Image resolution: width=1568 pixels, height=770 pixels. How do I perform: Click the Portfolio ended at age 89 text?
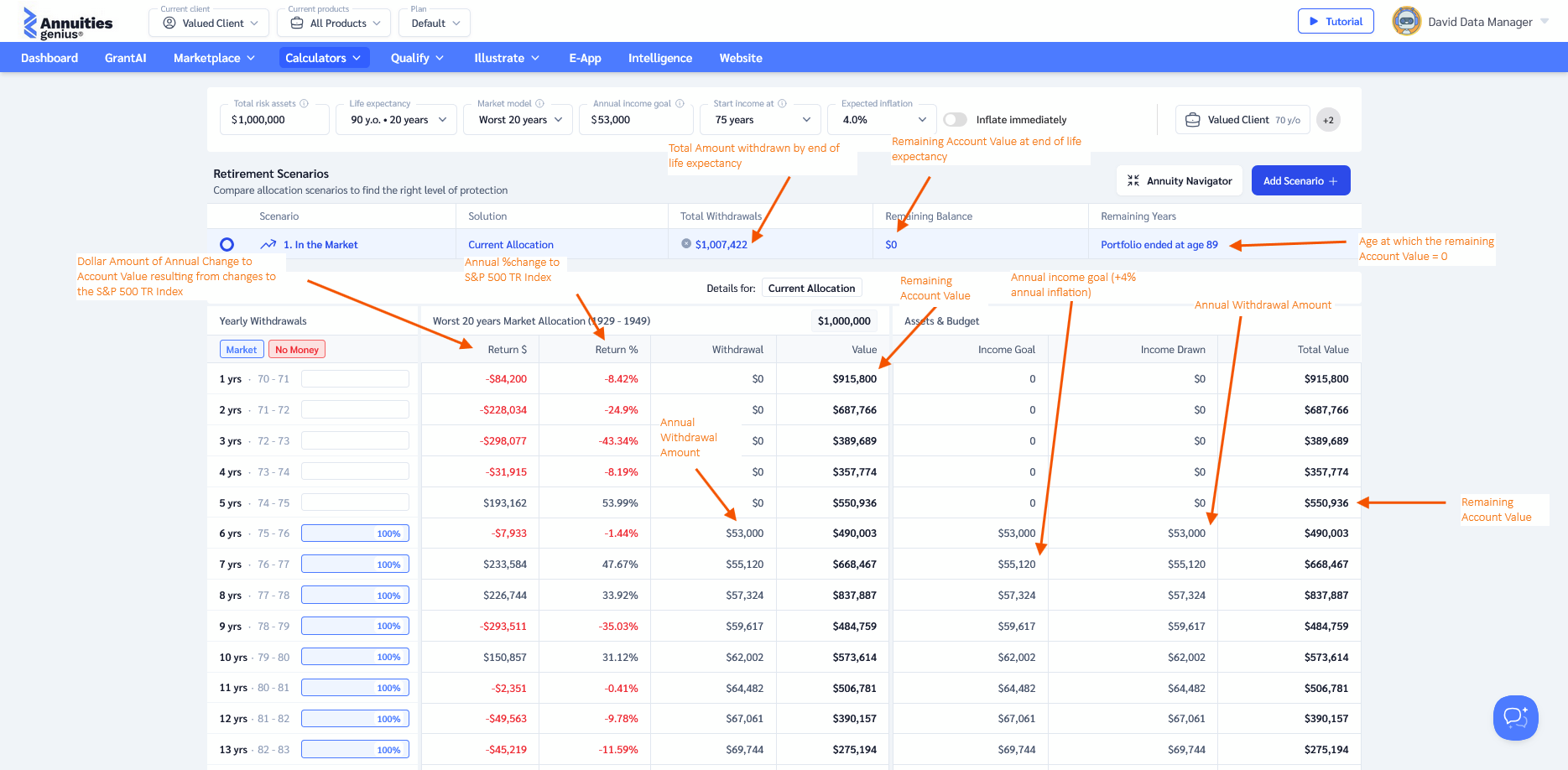pyautogui.click(x=1159, y=245)
